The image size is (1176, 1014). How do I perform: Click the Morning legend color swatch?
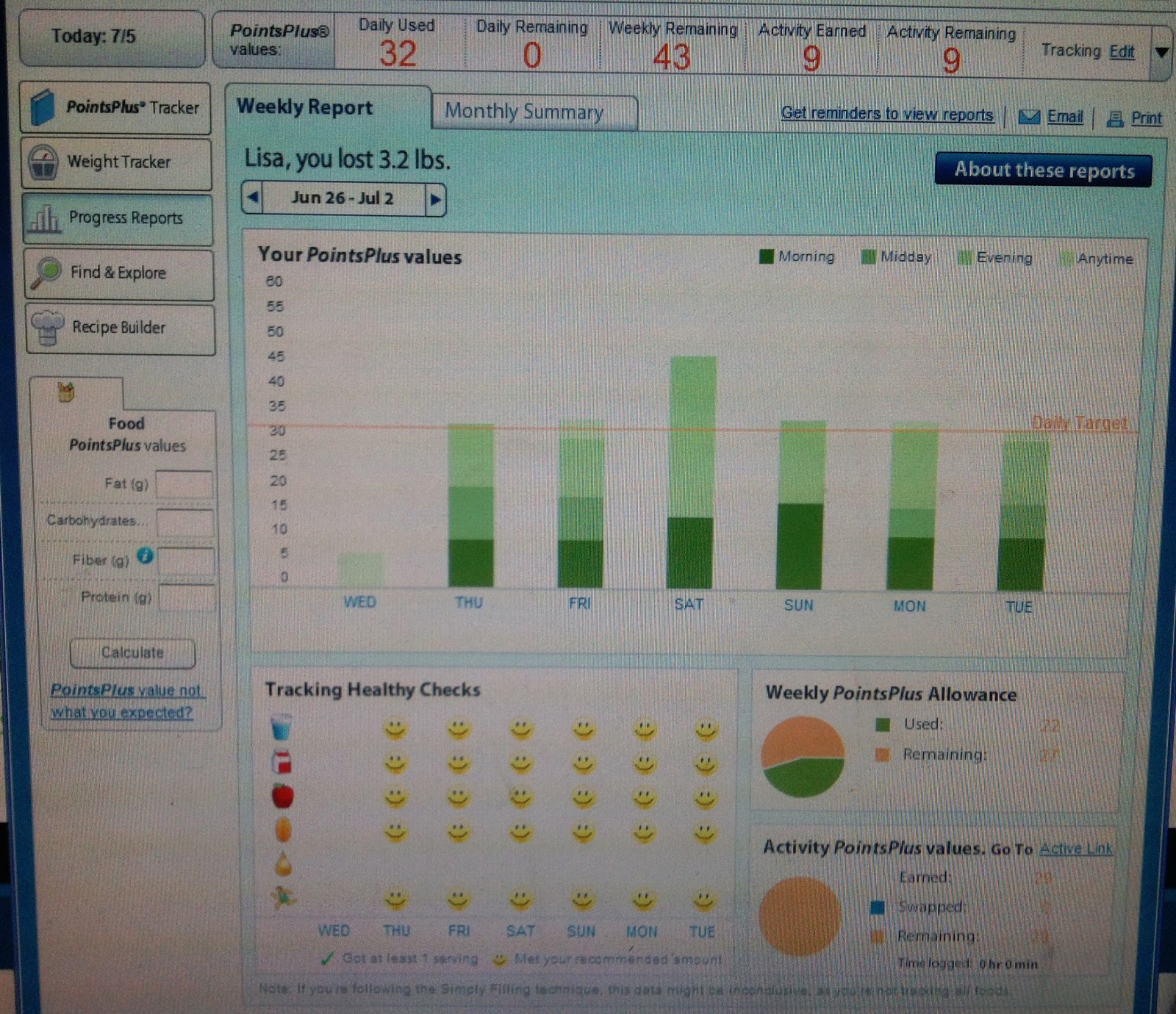pos(767,256)
